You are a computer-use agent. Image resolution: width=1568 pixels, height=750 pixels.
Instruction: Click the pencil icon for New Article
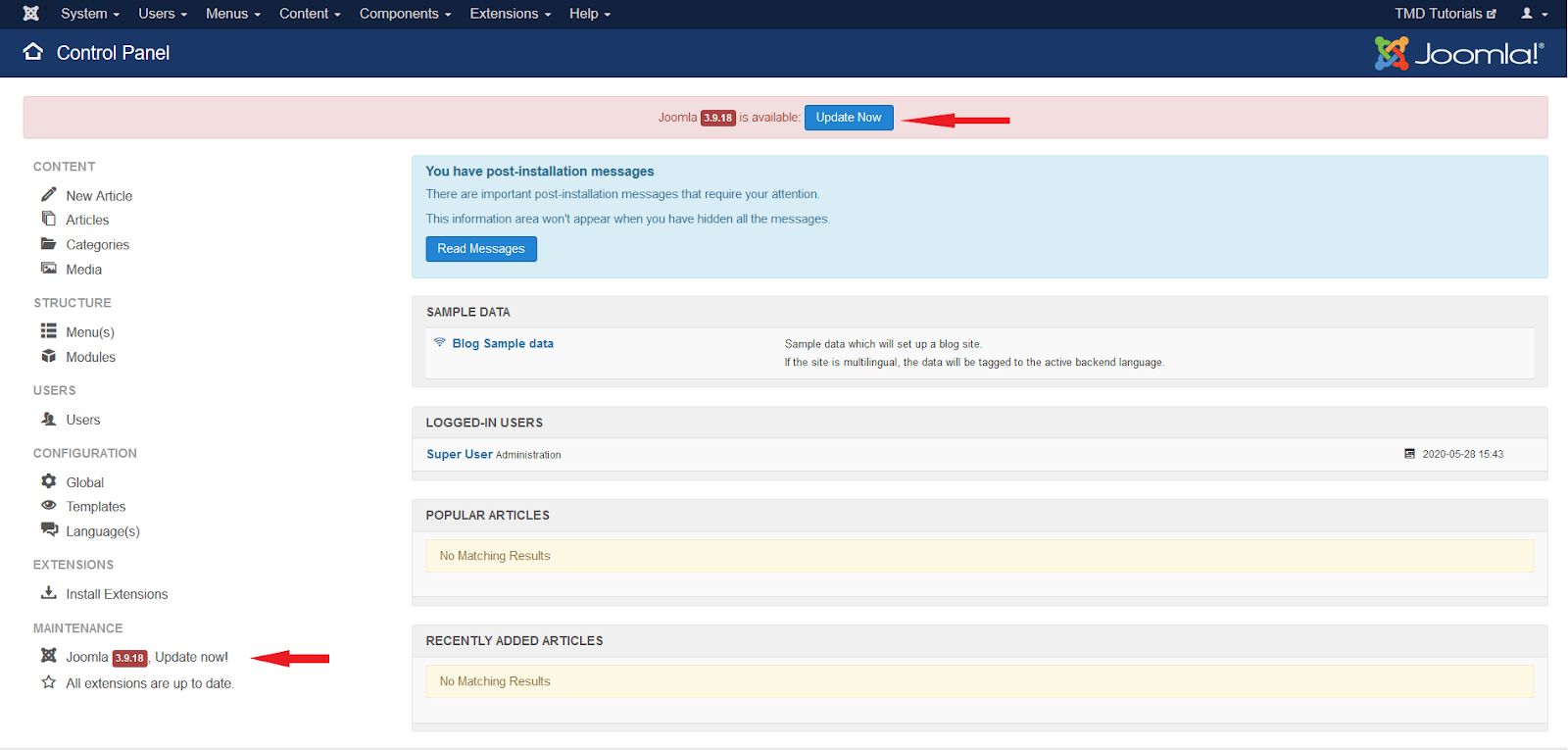[x=48, y=194]
